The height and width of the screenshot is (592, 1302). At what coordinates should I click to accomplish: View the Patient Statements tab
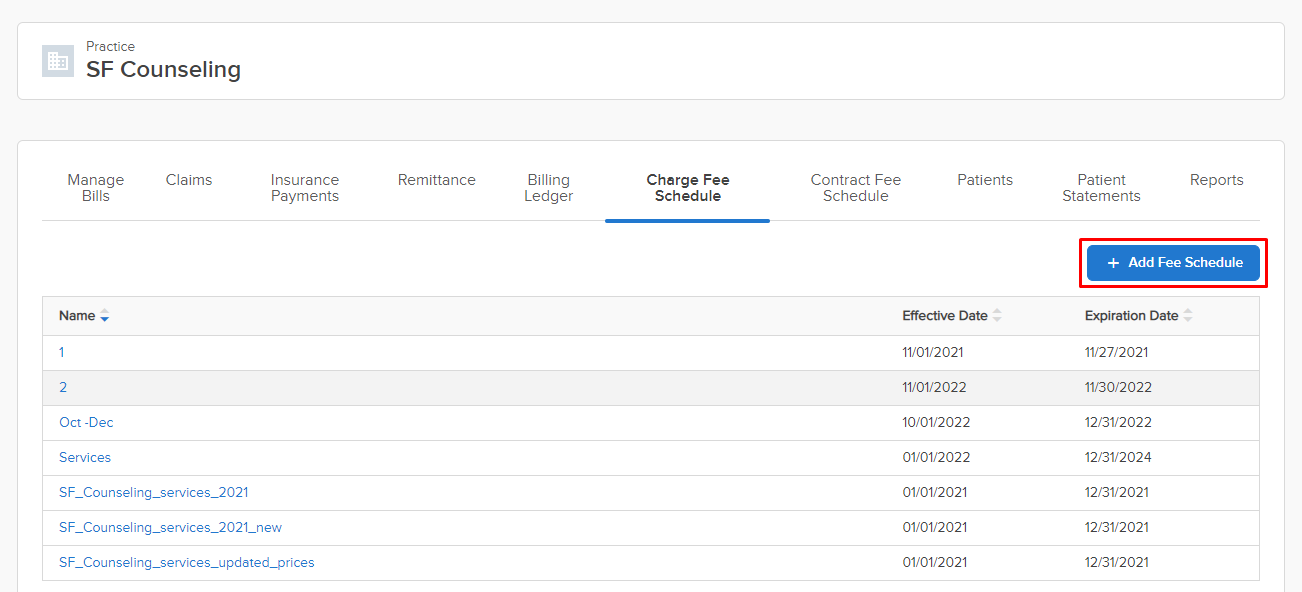pos(1101,188)
